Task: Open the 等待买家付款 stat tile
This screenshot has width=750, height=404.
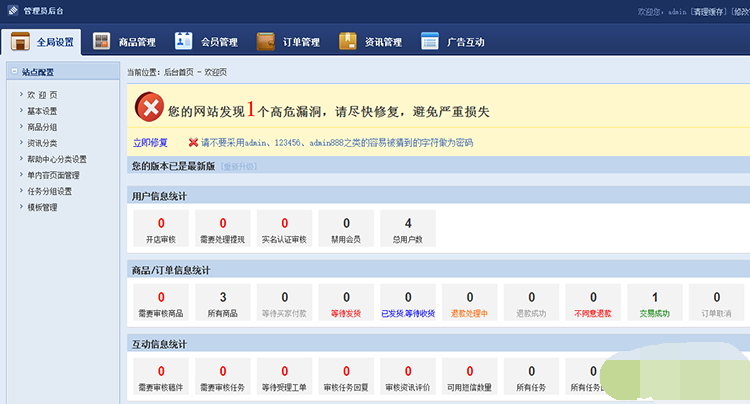Action: click(284, 302)
